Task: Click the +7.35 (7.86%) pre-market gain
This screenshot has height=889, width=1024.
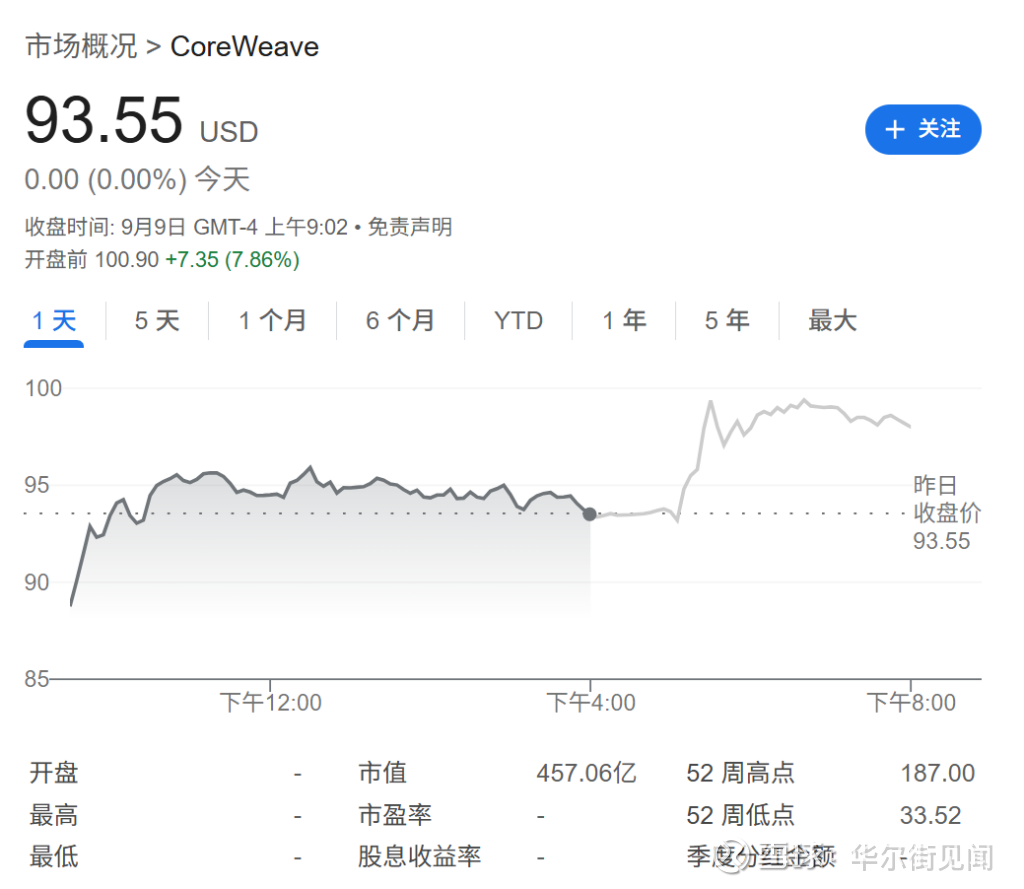Action: [x=232, y=260]
